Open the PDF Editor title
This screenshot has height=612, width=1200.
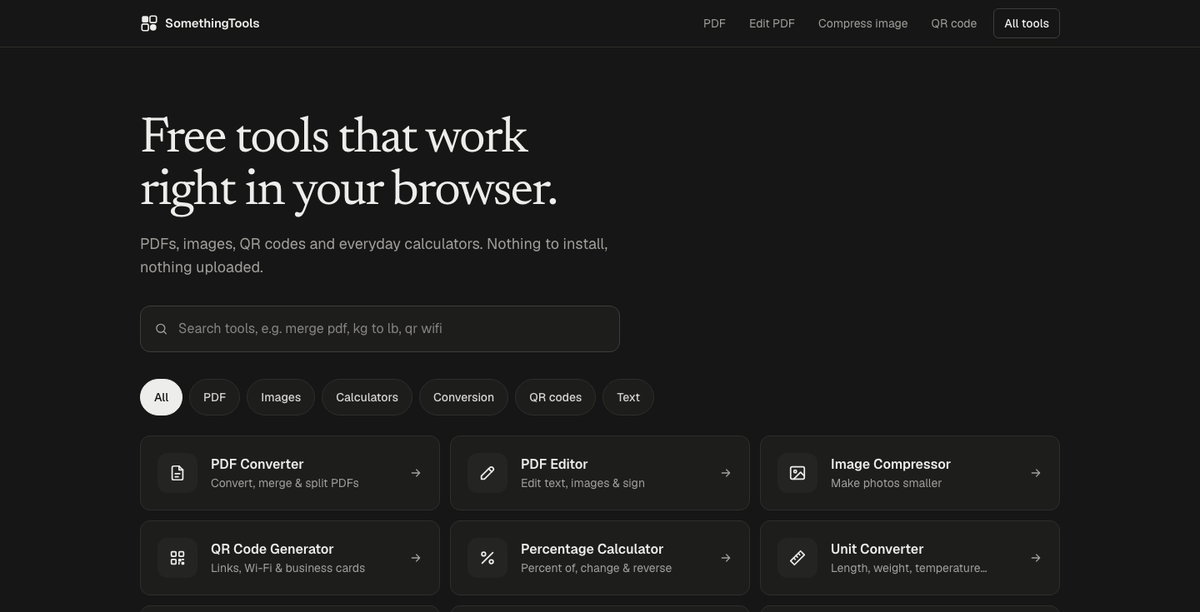554,464
